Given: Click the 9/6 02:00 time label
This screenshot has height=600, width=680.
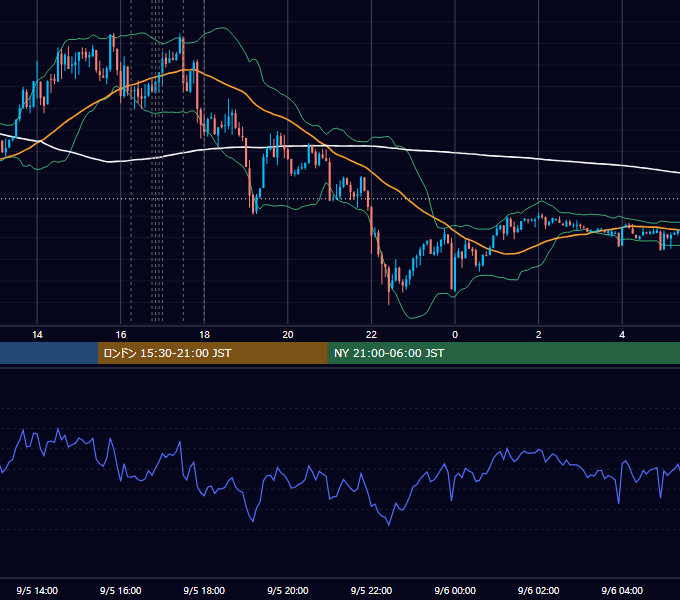Looking at the screenshot, I should pos(539,590).
